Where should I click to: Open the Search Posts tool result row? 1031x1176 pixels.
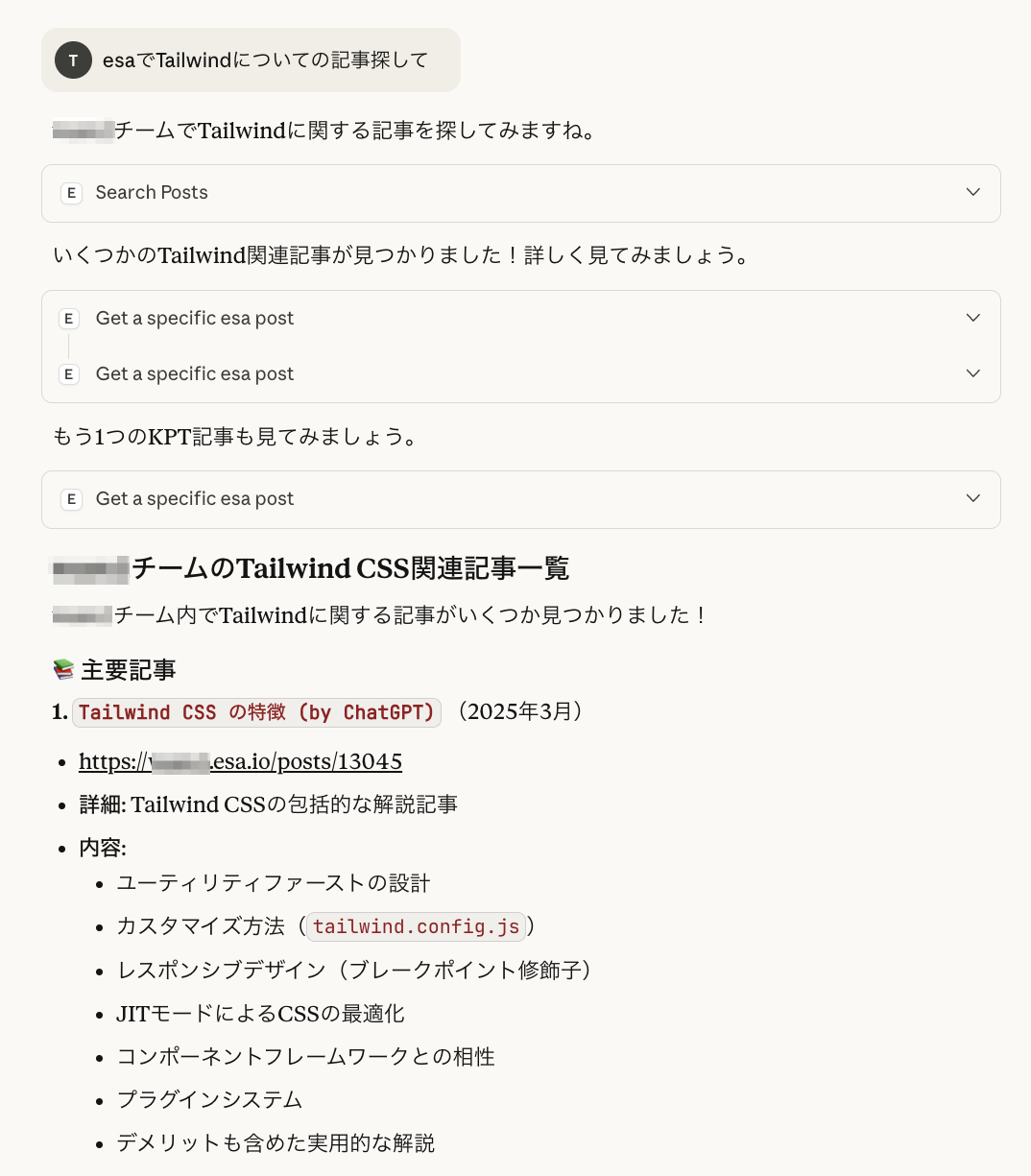pos(521,193)
